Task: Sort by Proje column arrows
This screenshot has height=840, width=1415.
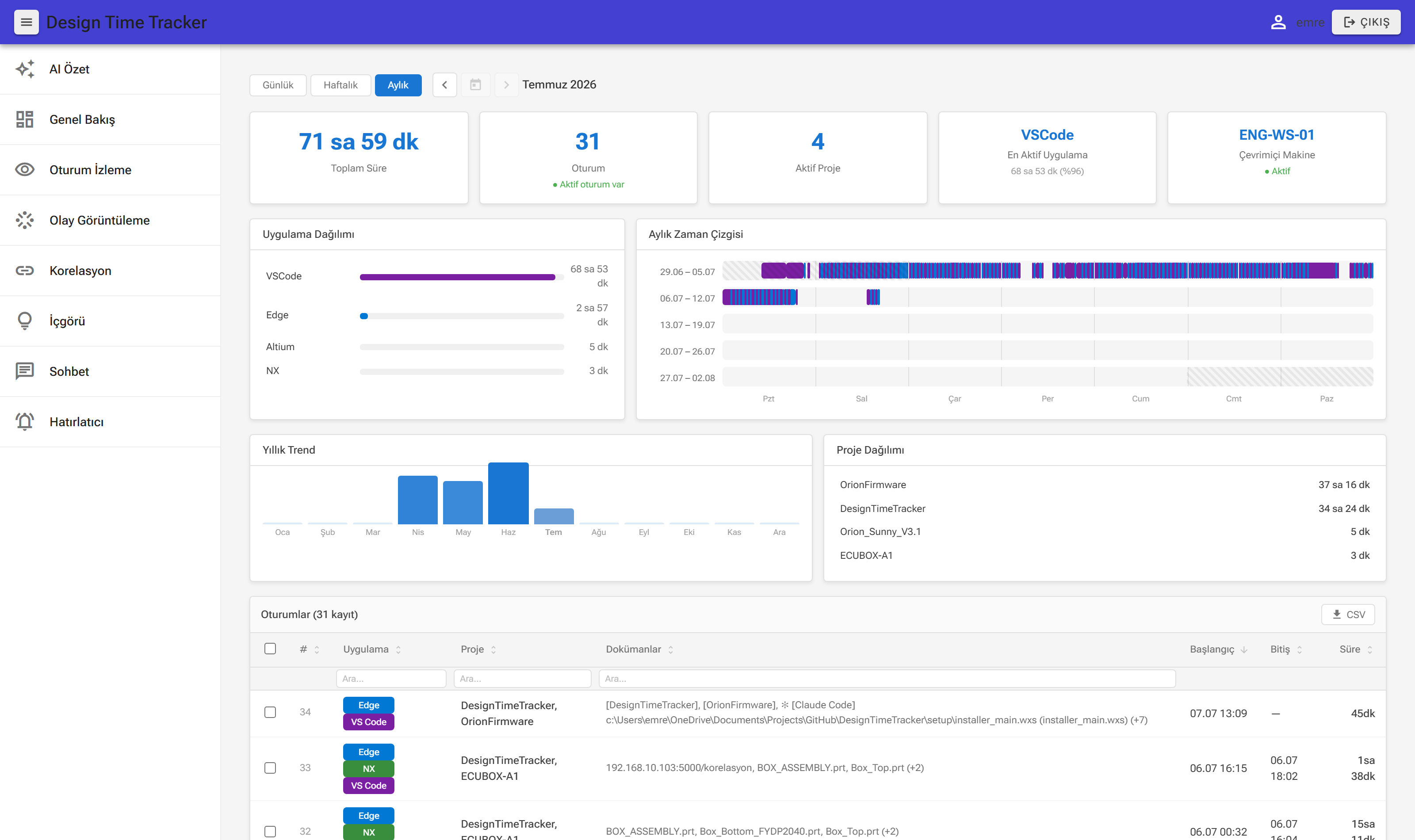Action: (493, 650)
